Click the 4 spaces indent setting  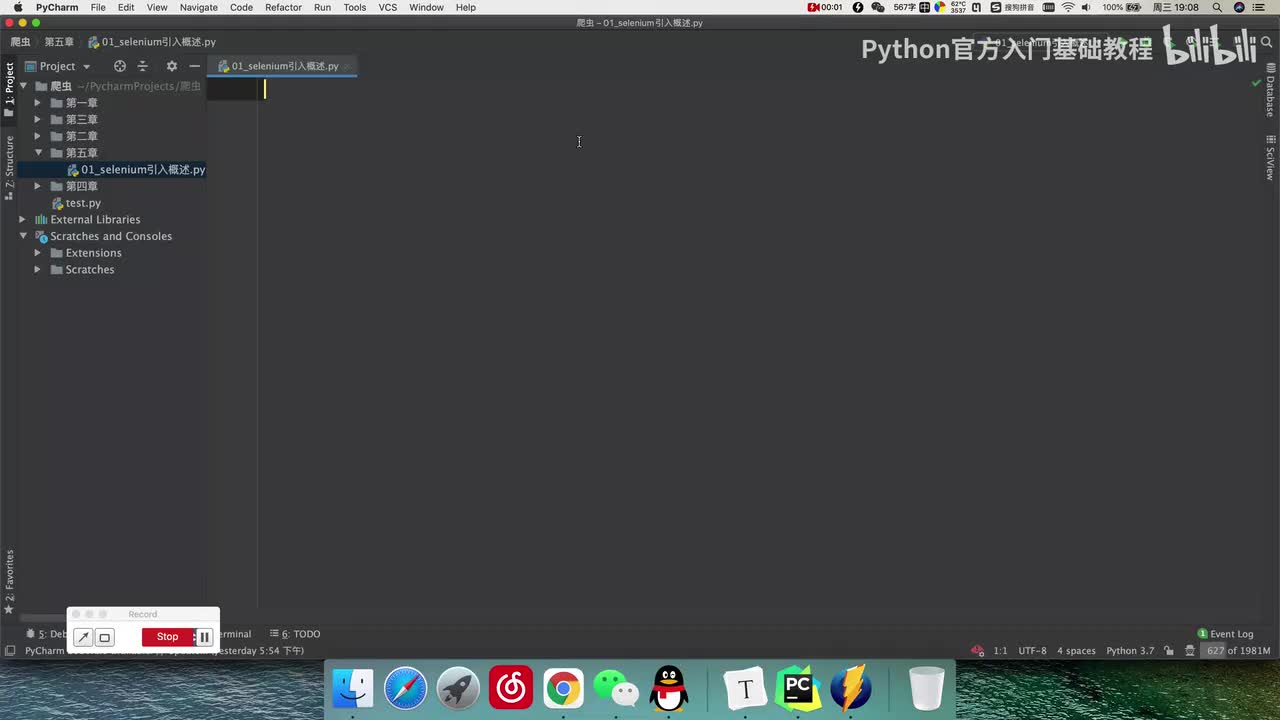click(1076, 651)
